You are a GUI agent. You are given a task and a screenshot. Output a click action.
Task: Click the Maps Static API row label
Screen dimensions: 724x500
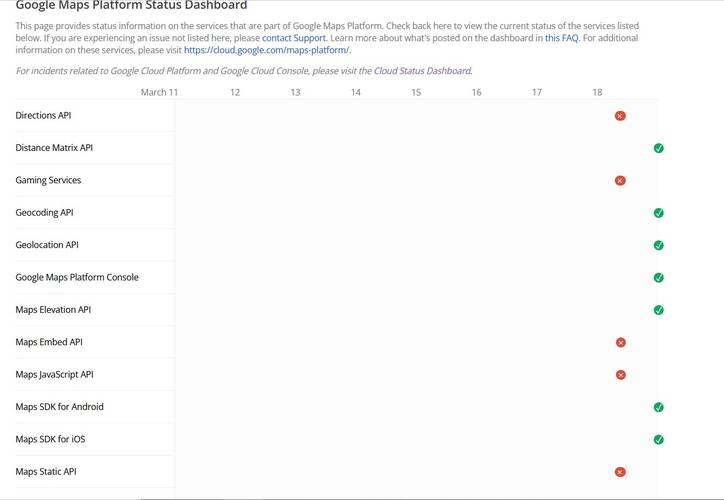(46, 471)
